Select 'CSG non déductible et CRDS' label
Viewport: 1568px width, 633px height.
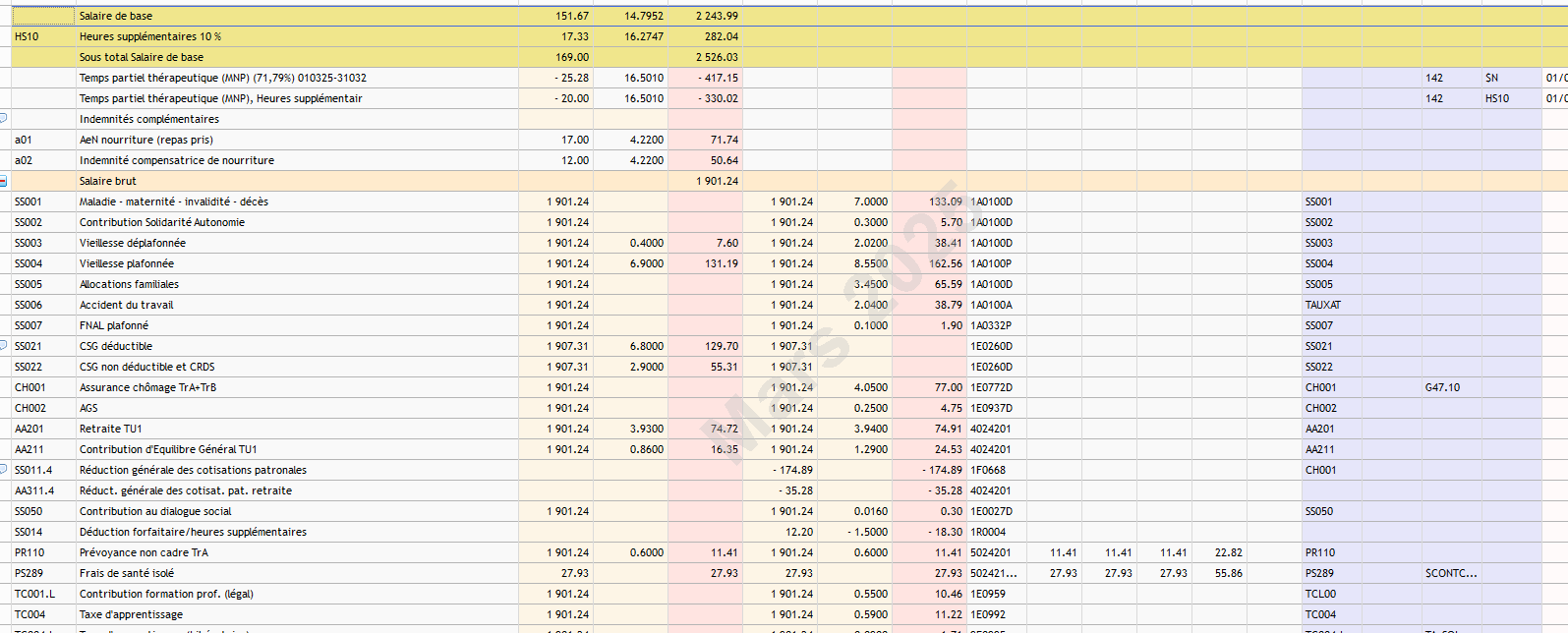(147, 367)
